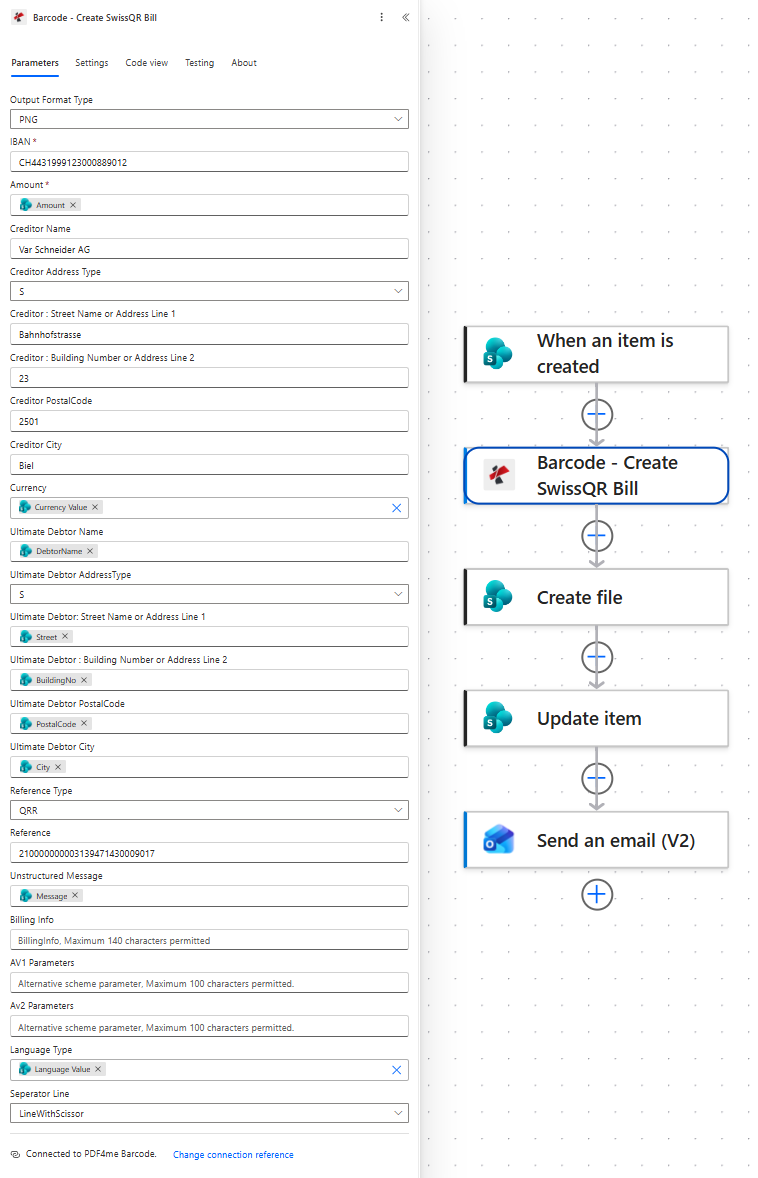Click the IBAN input field
The image size is (758, 1178).
pyautogui.click(x=209, y=162)
